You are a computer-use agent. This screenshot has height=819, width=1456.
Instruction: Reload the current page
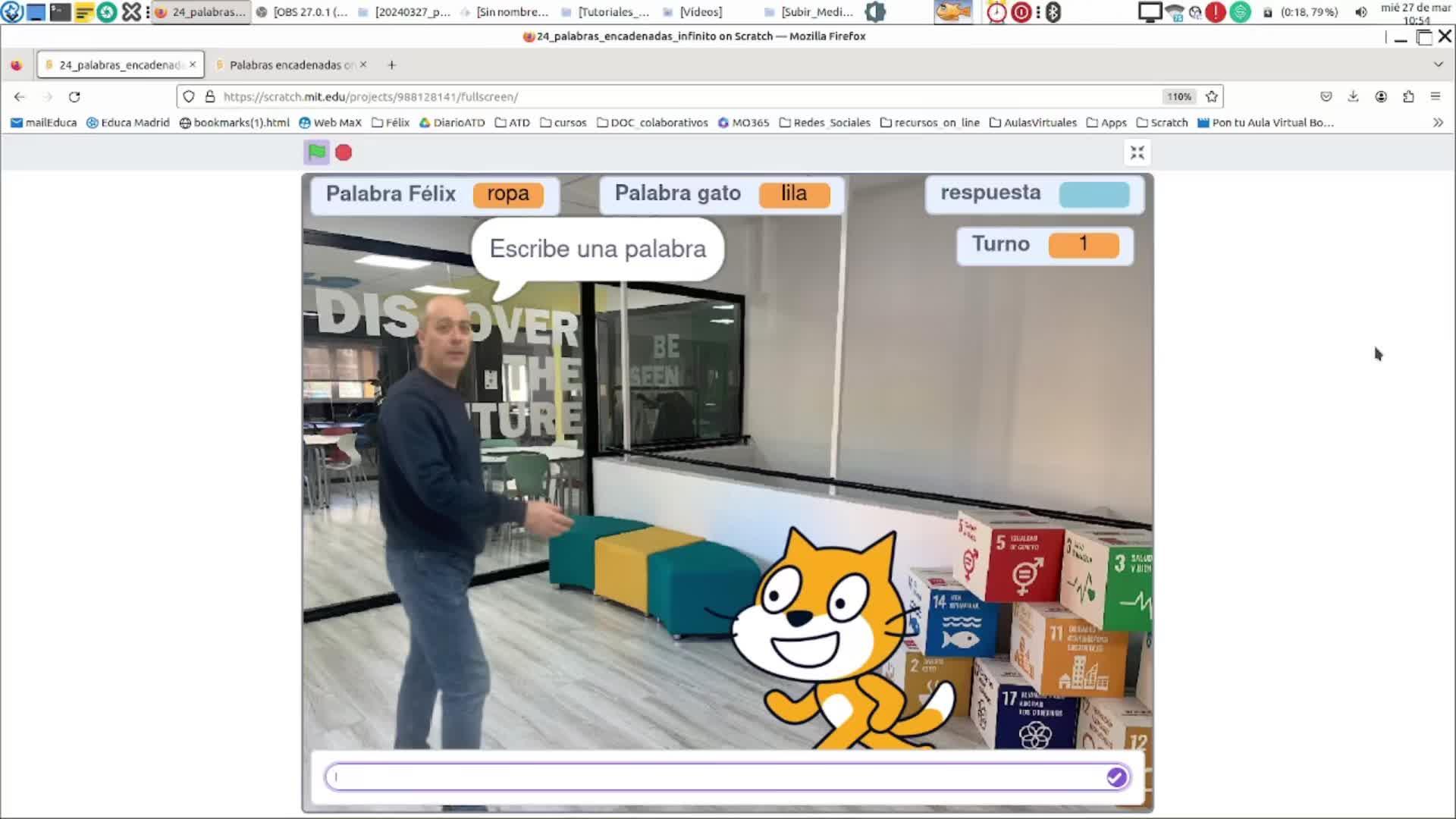pyautogui.click(x=74, y=97)
